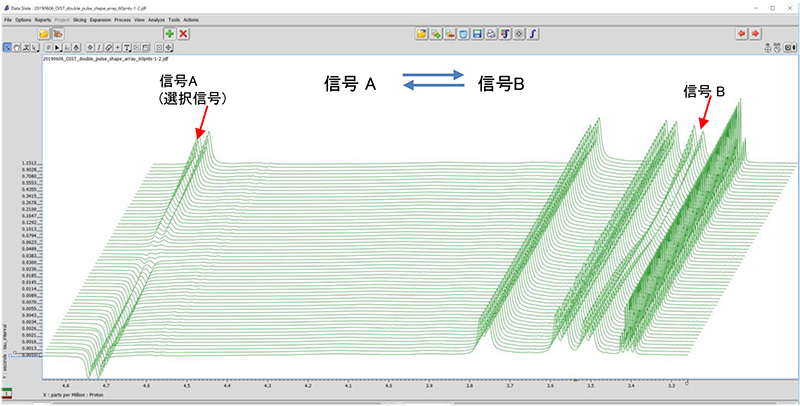
Task: Open the Tools menu
Action: coord(174,20)
